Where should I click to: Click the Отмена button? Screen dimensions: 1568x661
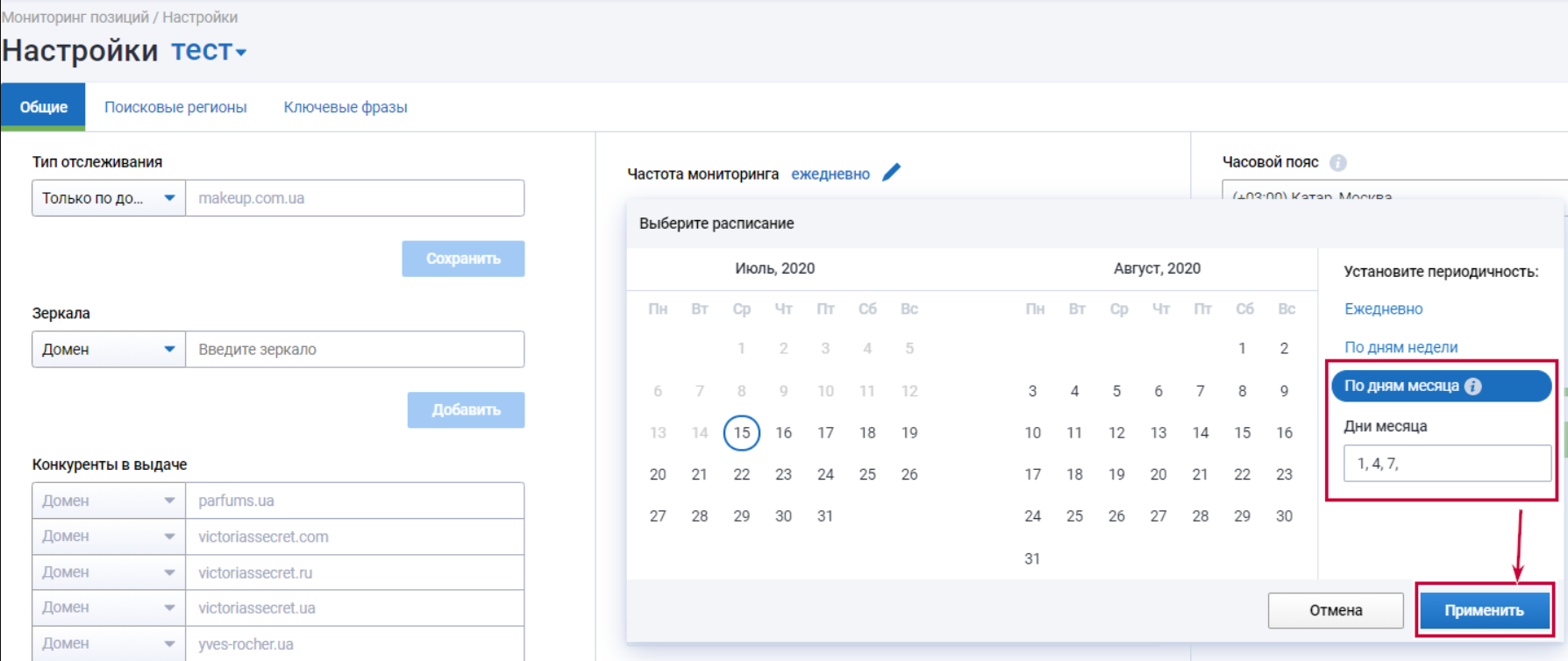[x=1335, y=610]
